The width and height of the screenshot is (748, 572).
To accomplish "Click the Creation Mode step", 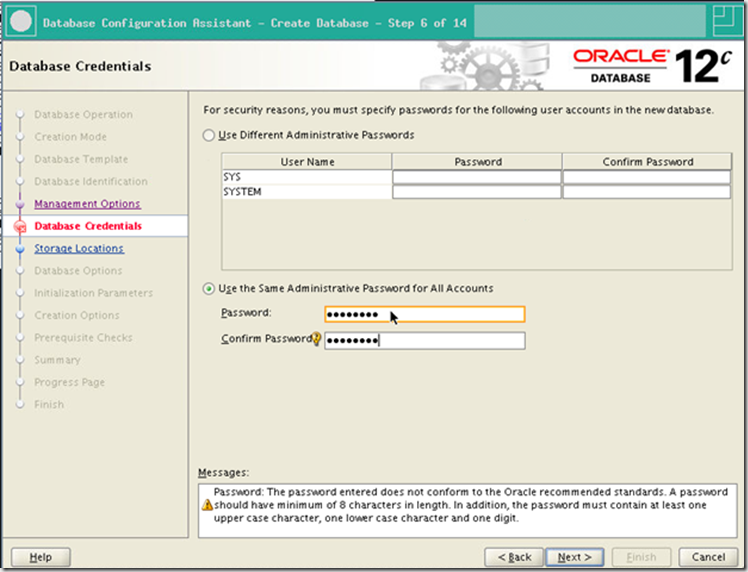I will pyautogui.click(x=71, y=137).
